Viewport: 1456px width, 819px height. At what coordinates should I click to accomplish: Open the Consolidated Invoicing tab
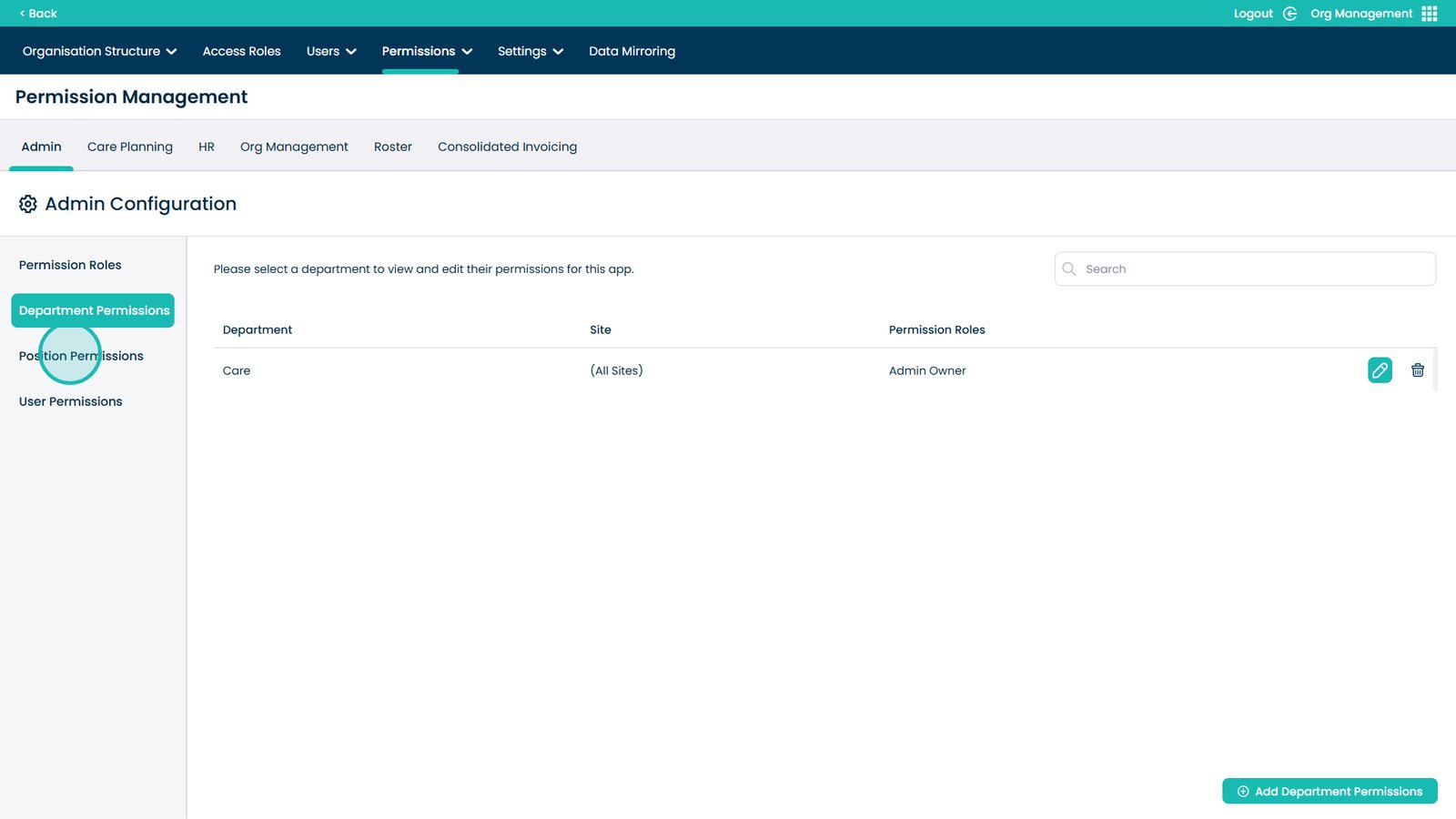coord(507,147)
